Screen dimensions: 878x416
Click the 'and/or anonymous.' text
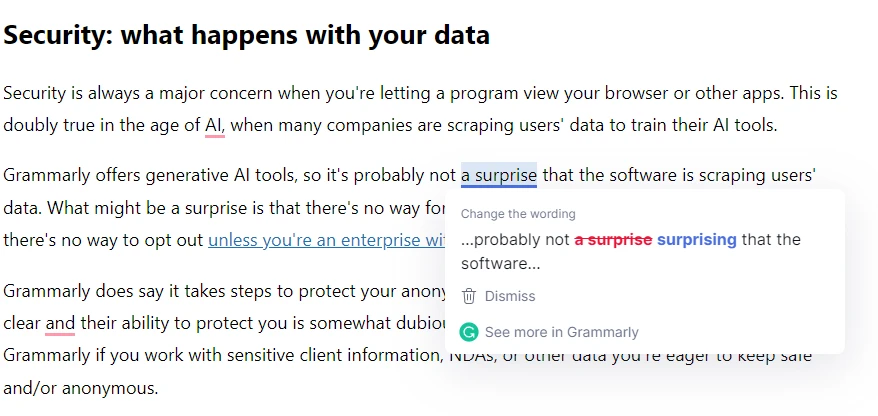tap(81, 387)
